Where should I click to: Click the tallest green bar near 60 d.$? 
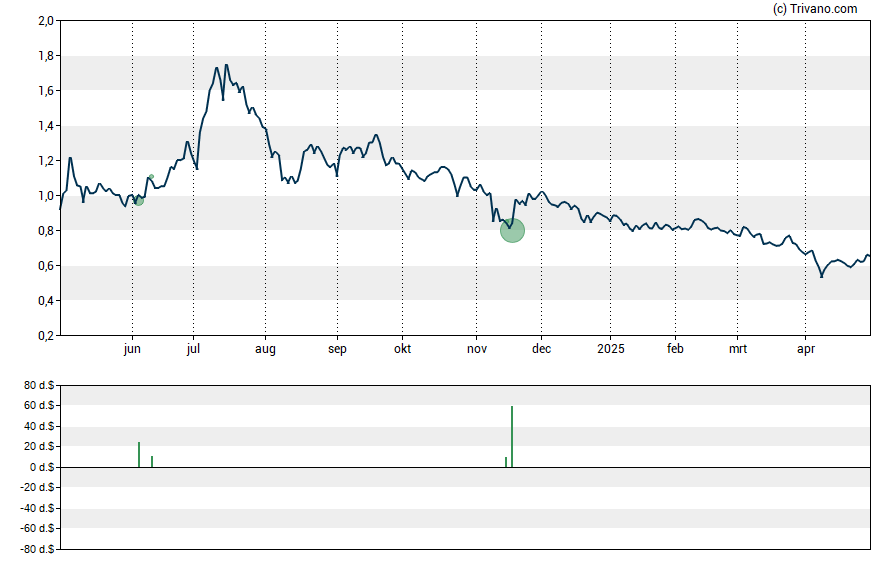pyautogui.click(x=512, y=436)
